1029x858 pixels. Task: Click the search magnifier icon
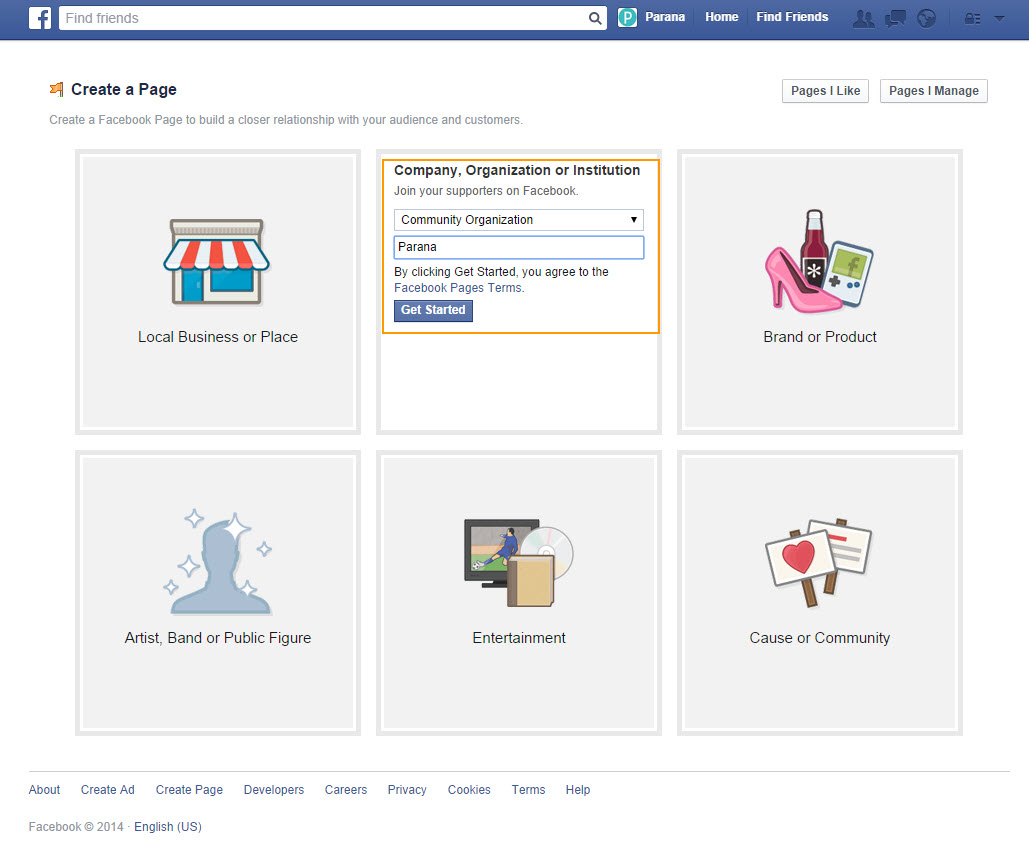pos(594,18)
